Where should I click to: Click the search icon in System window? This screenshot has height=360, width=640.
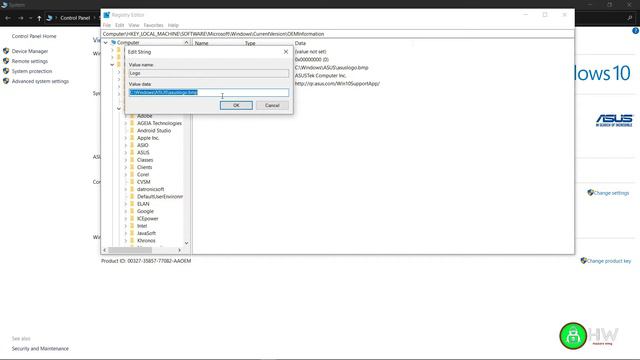[x=630, y=18]
